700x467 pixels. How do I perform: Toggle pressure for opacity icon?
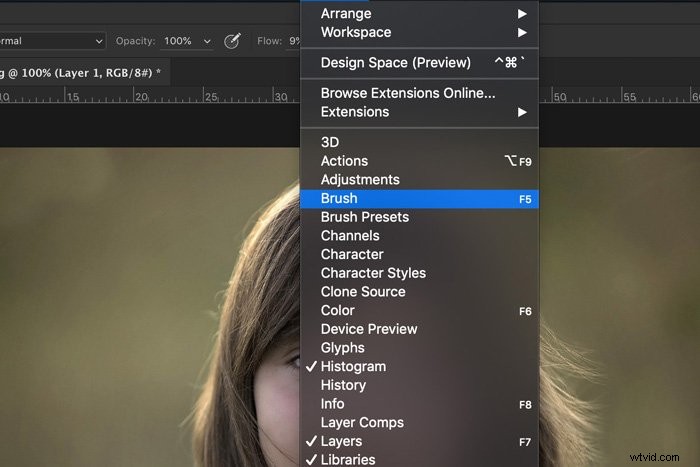click(x=232, y=41)
